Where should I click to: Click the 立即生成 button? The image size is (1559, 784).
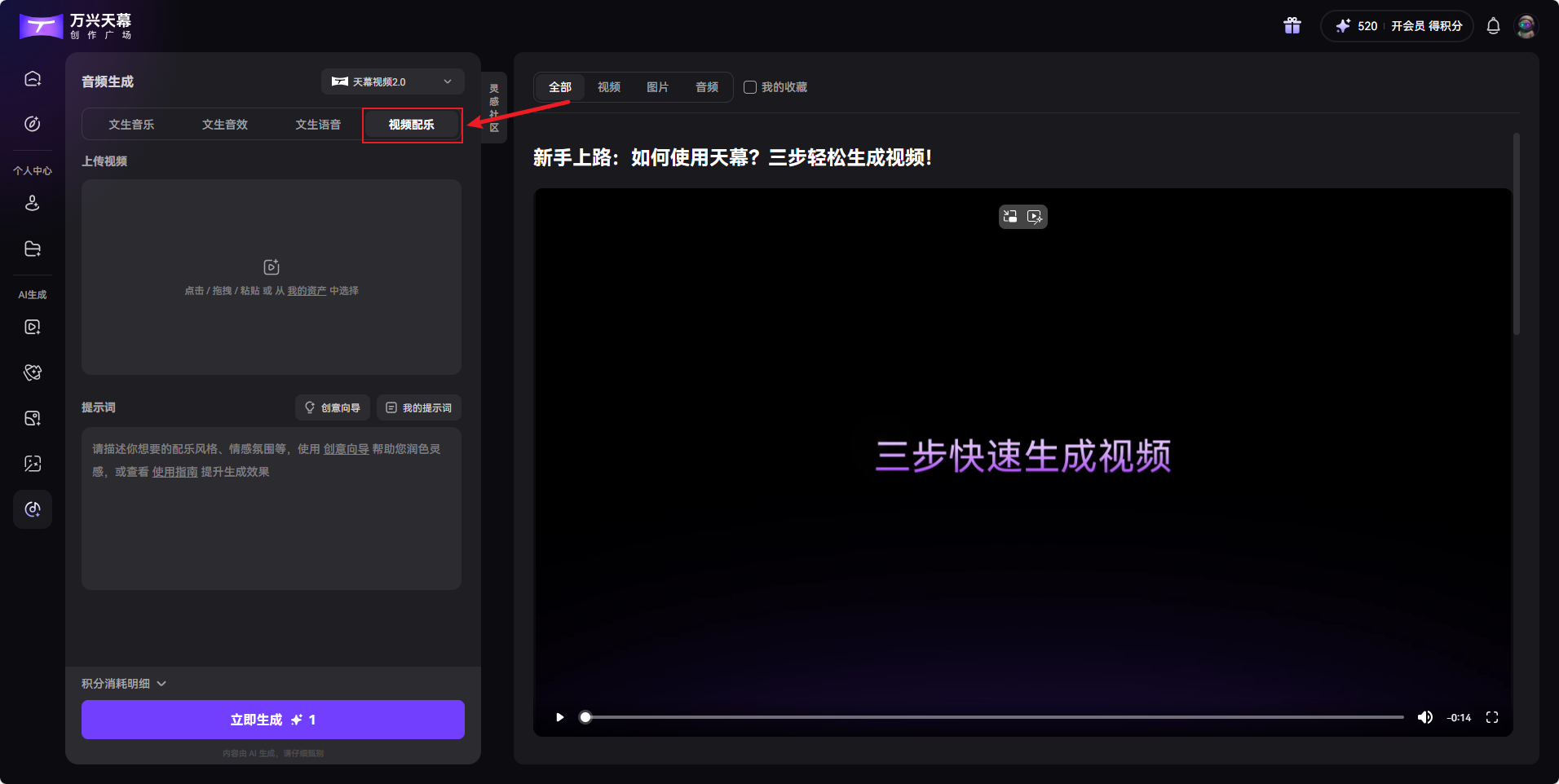(272, 720)
